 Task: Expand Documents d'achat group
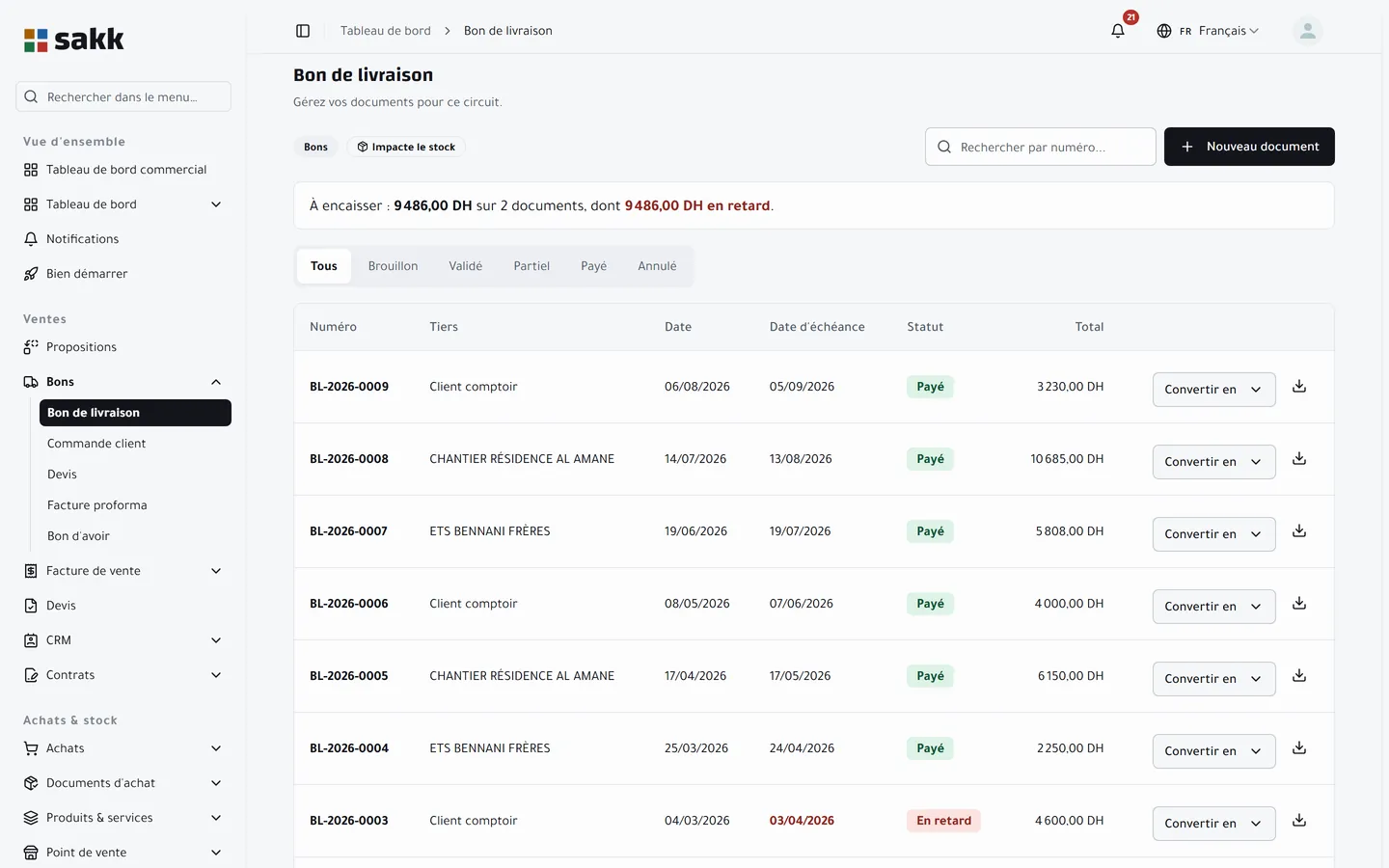click(123, 783)
